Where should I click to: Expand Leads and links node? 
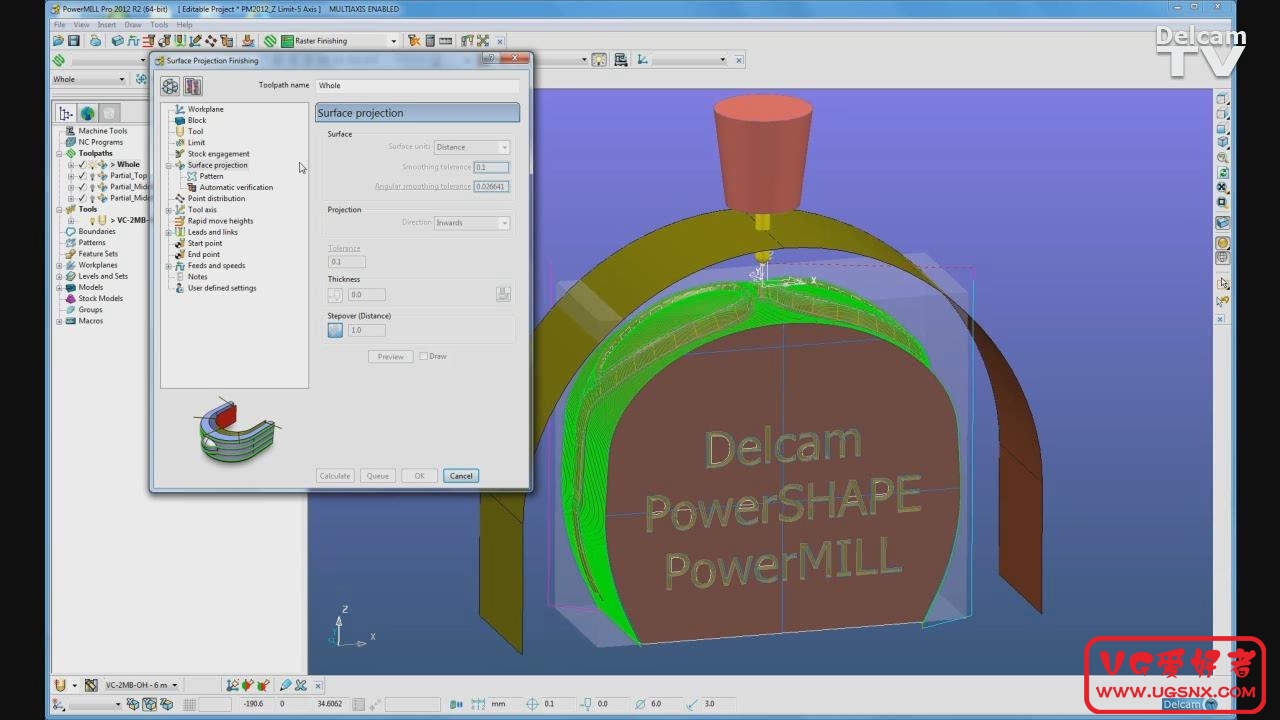click(169, 232)
